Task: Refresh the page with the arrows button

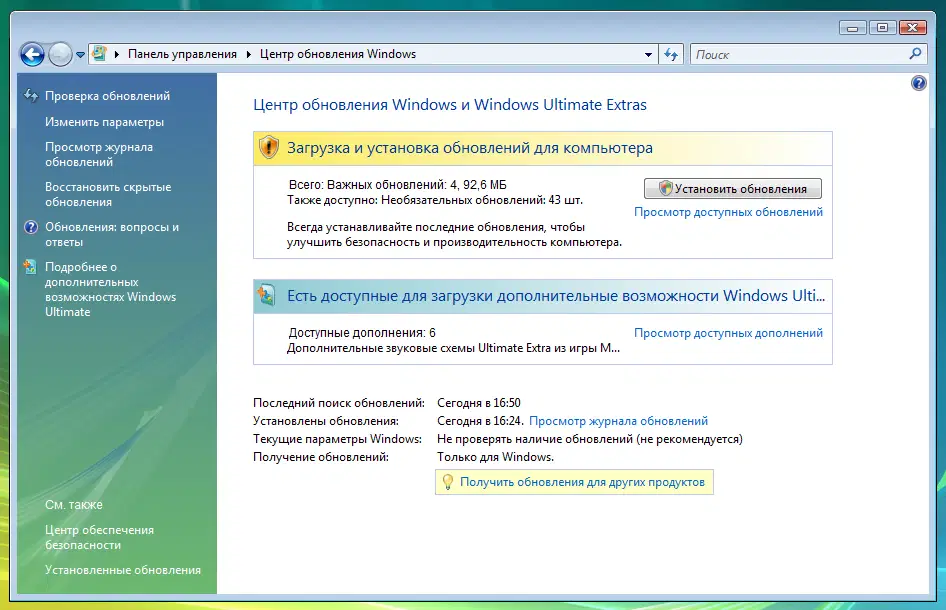Action: pos(671,54)
